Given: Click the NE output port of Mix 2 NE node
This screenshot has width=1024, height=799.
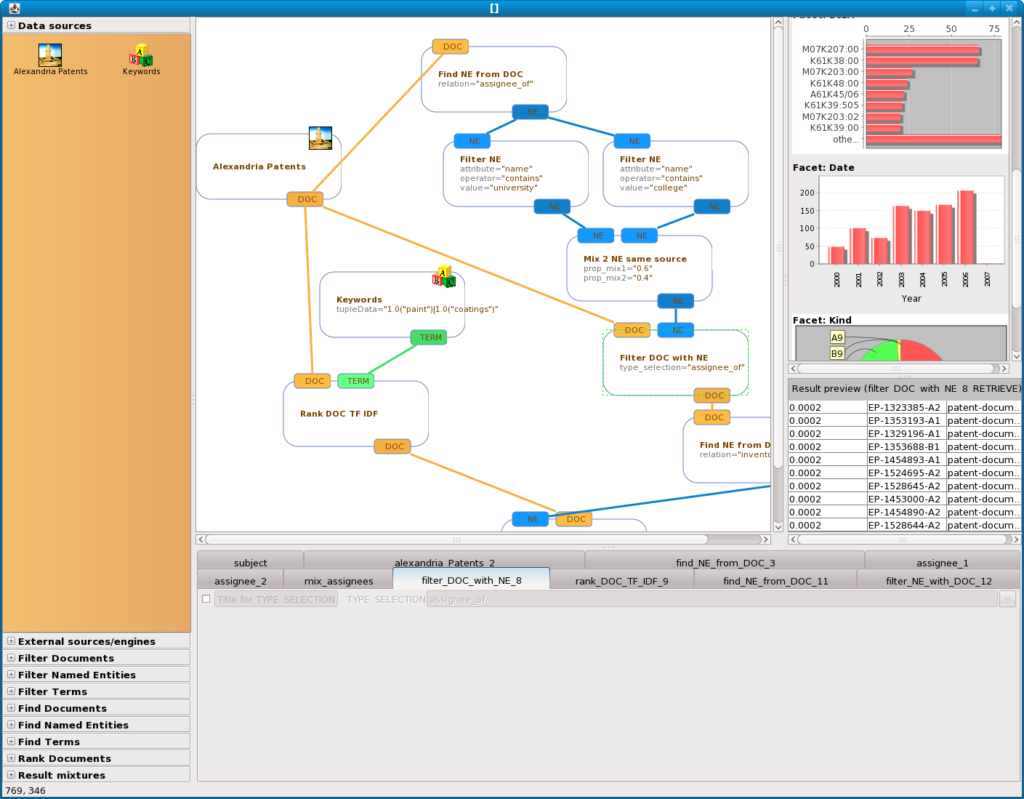Looking at the screenshot, I should pos(676,301).
